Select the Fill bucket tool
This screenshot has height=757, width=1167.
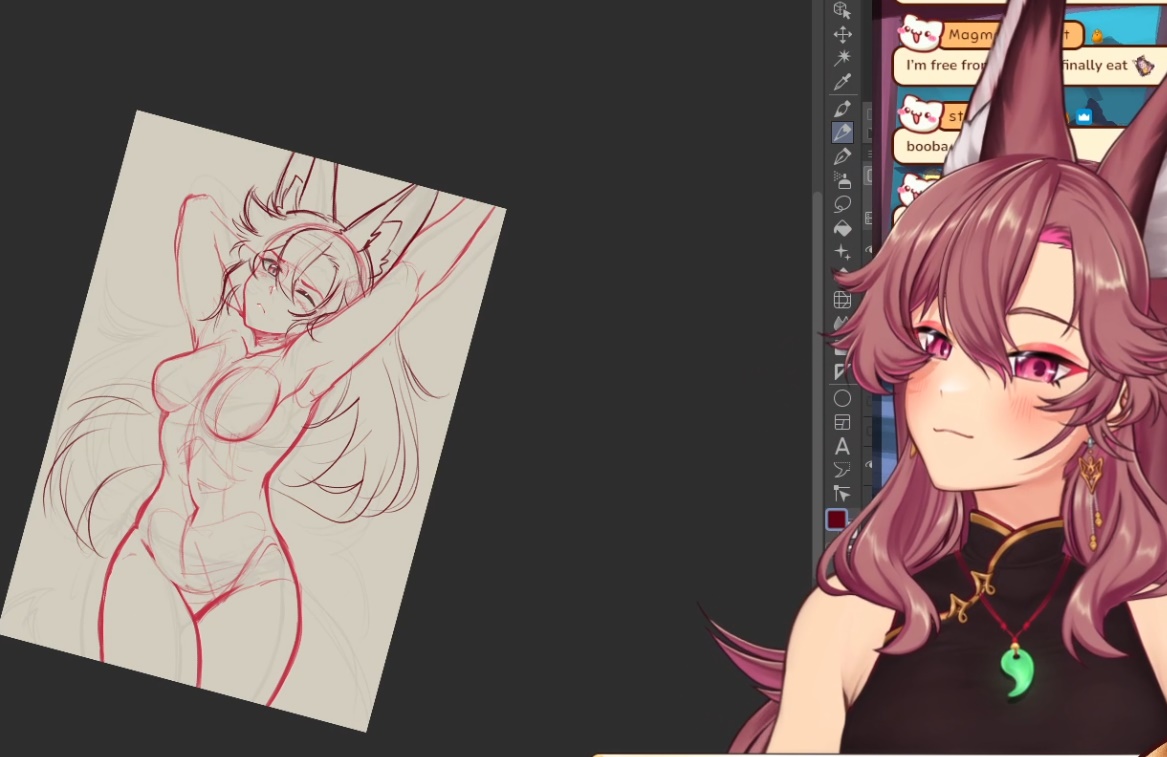[x=843, y=228]
